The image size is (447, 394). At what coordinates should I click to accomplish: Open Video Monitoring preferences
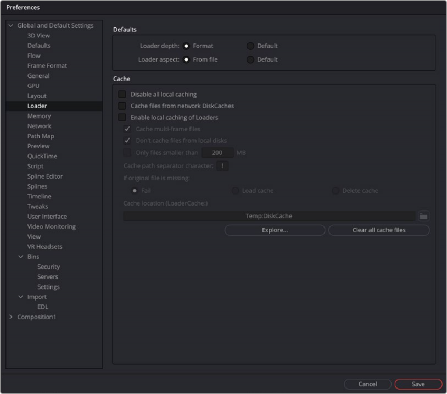51,226
